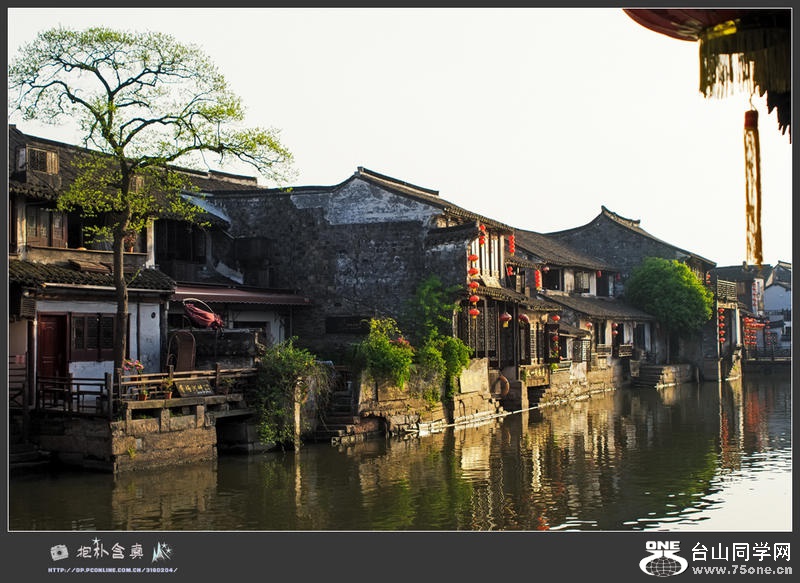The width and height of the screenshot is (800, 583).
Task: Click the calligraphy signature watermark text
Action: point(110,551)
